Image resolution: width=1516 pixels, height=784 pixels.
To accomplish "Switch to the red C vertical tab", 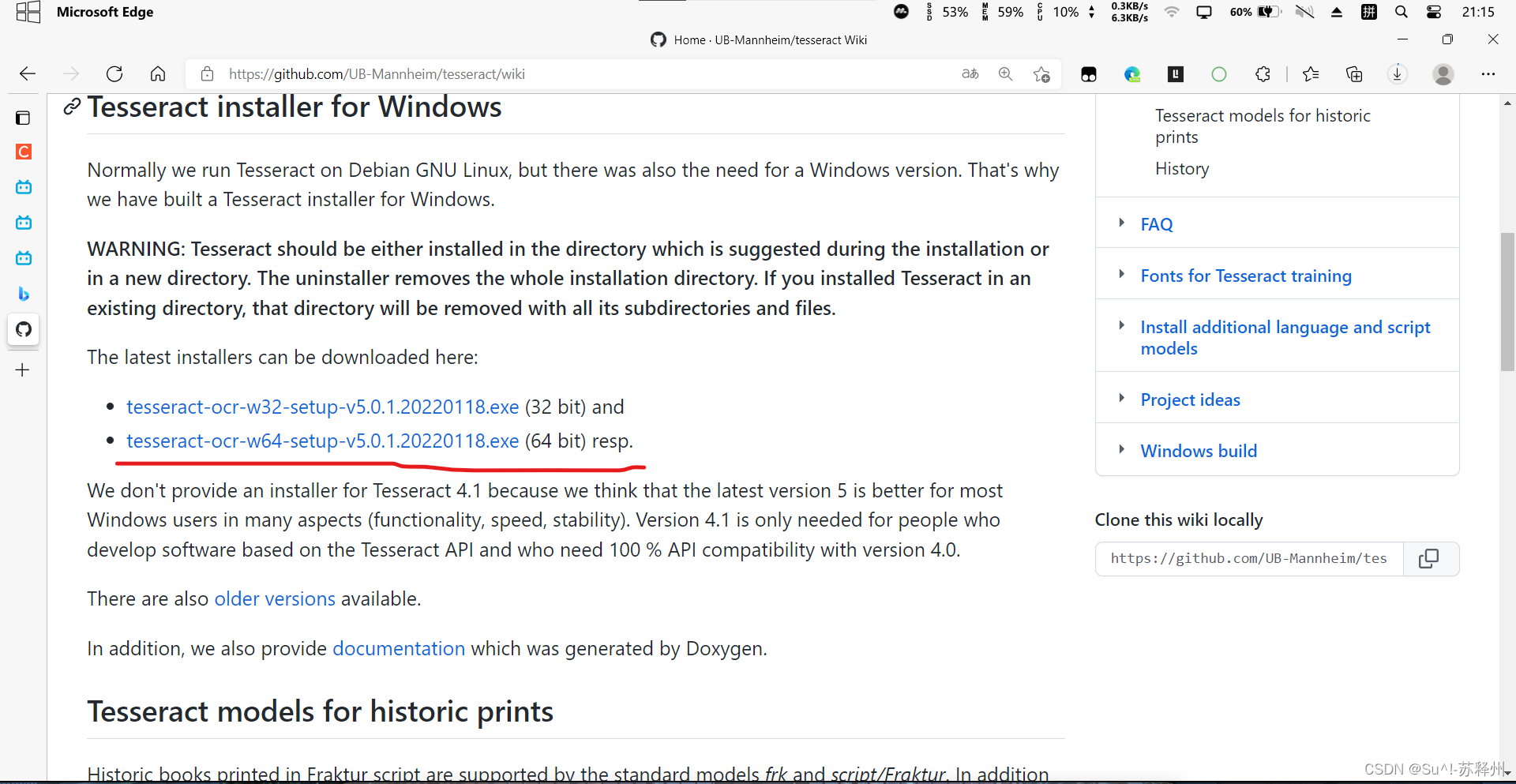I will [x=24, y=152].
